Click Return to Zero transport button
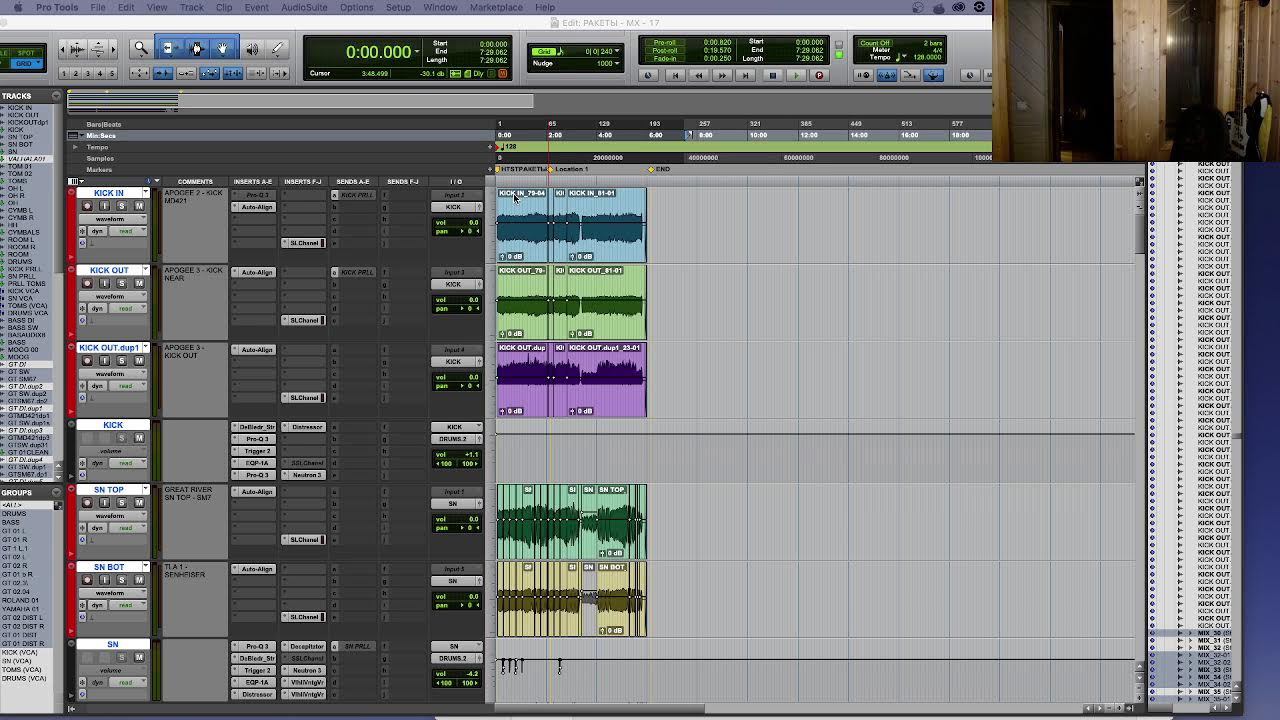Viewport: 1280px width, 720px height. 674,75
